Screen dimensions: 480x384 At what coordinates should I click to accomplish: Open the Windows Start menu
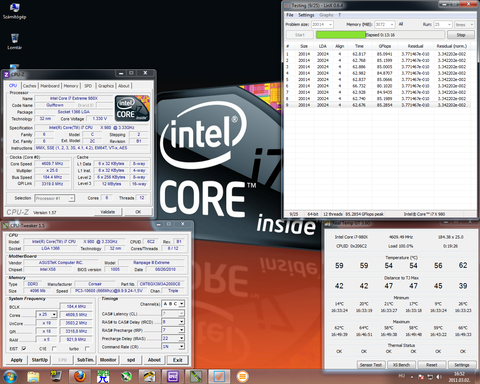coord(10,377)
